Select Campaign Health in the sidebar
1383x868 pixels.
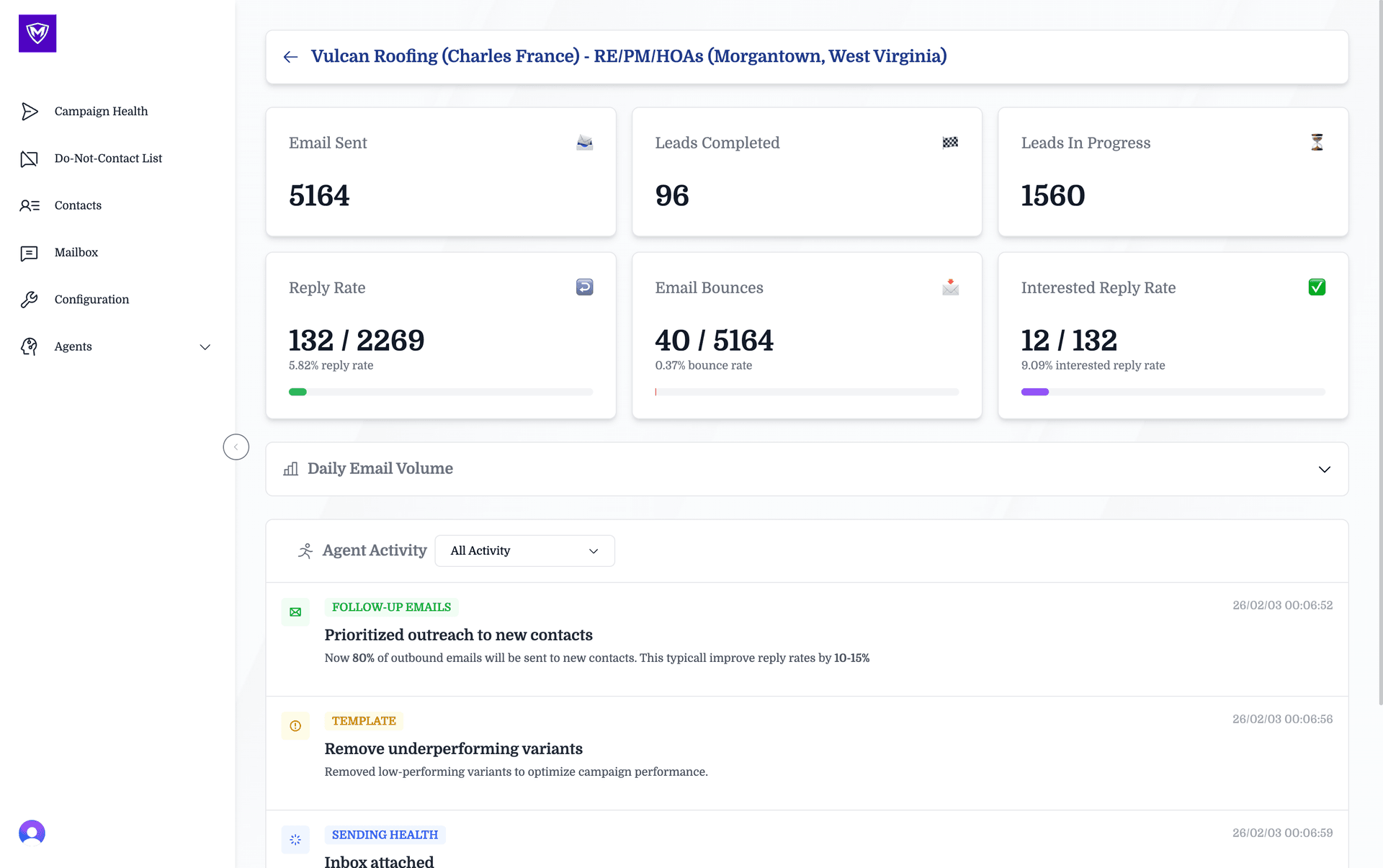101,111
